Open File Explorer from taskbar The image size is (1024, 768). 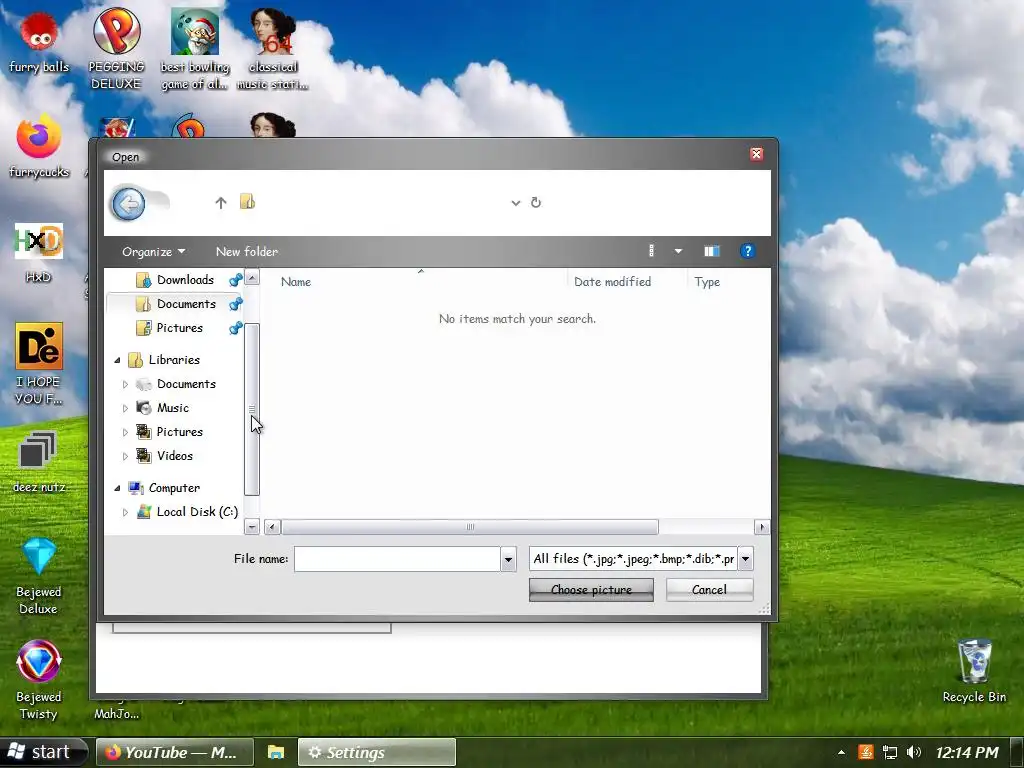276,752
